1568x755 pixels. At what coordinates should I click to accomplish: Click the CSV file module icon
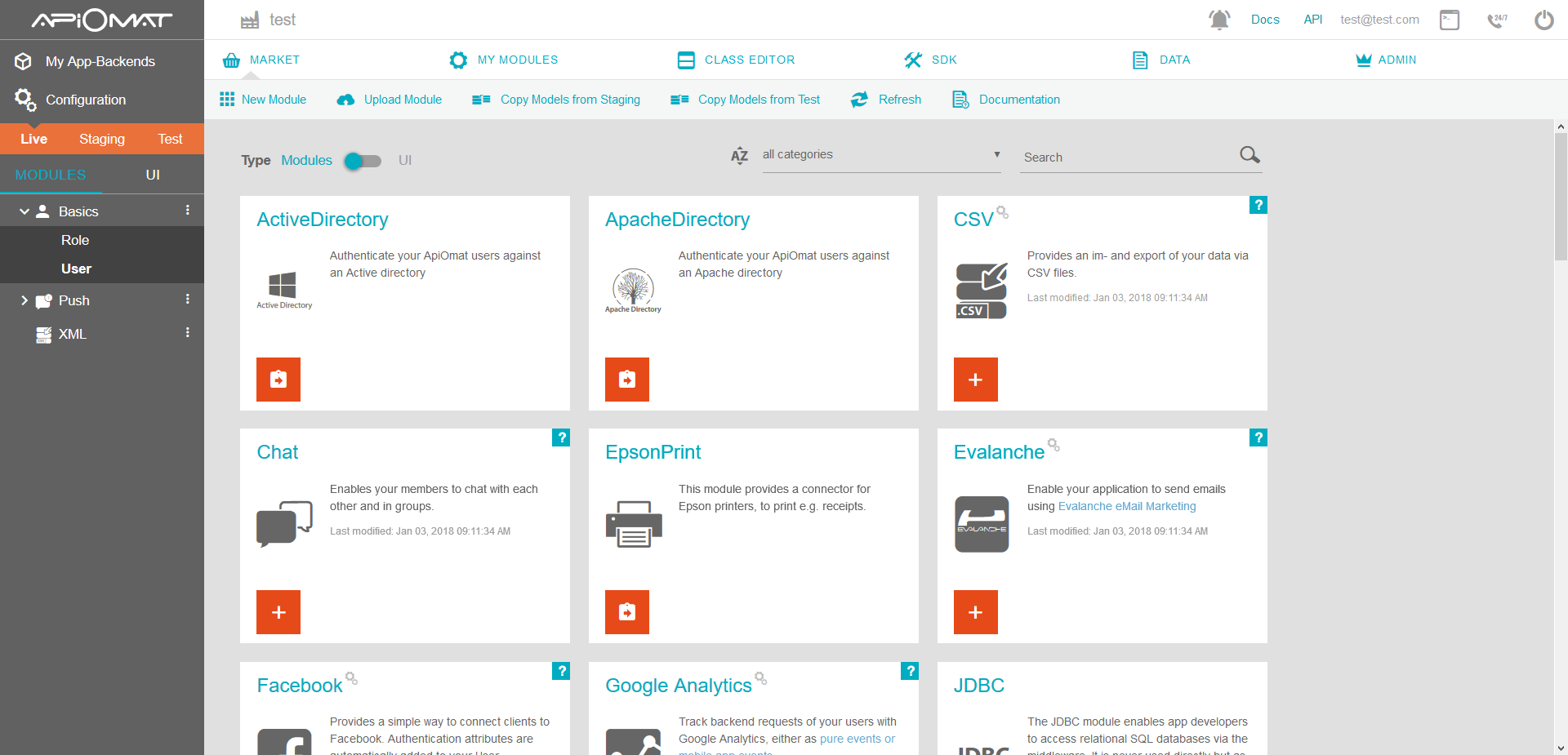[982, 291]
